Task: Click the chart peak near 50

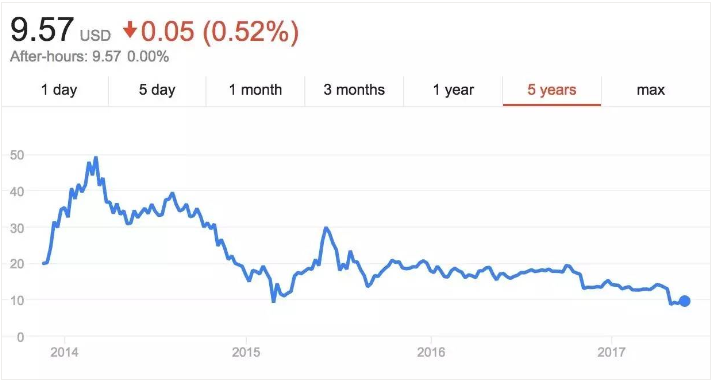Action: click(x=95, y=158)
